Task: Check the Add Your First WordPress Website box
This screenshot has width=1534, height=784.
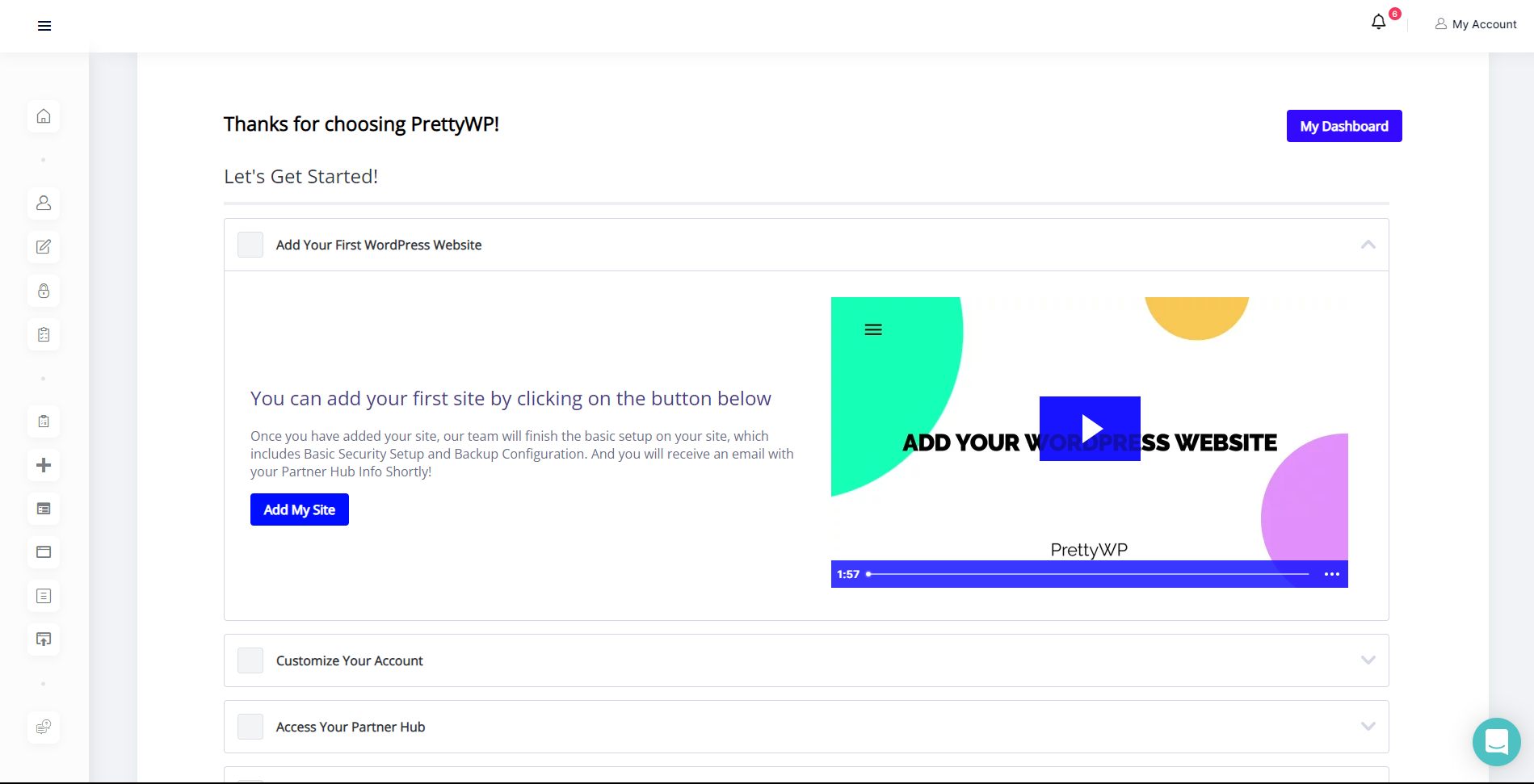Action: coord(250,245)
